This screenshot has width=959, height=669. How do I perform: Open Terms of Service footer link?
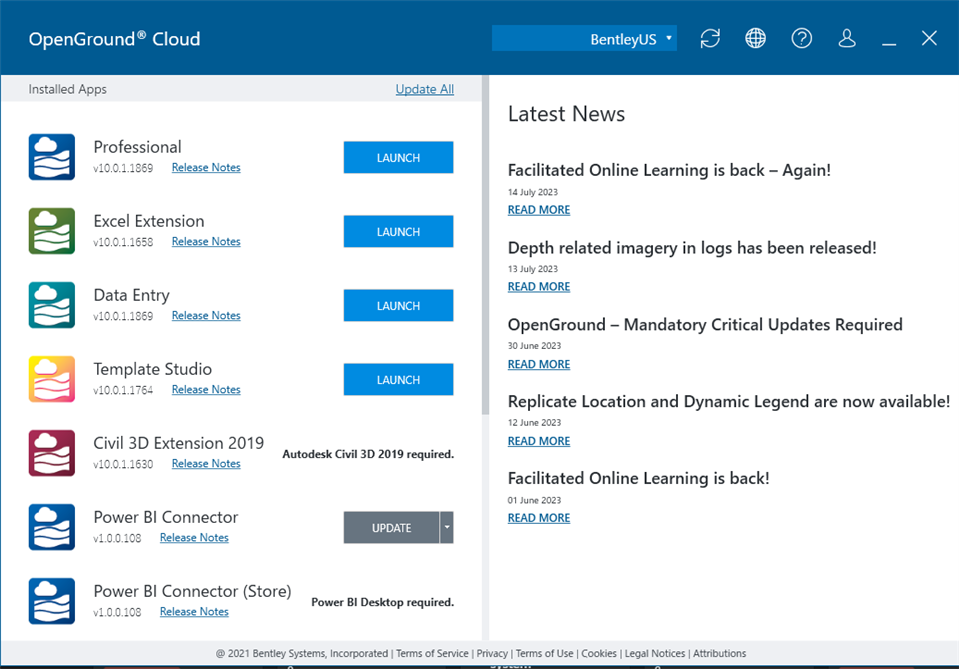point(432,653)
